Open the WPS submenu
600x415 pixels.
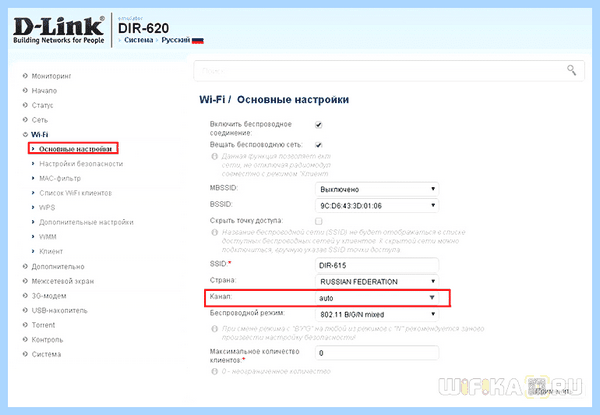(x=47, y=208)
